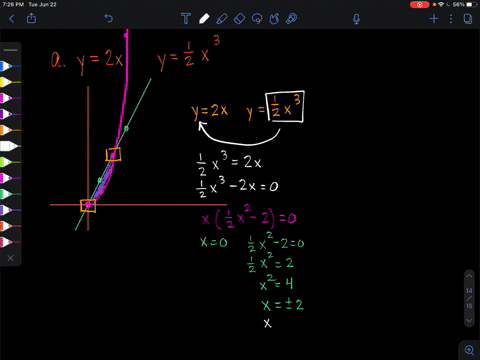Choose the red-orange solid pen preset
Image resolution: width=480 pixels, height=360 pixels.
click(x=10, y=226)
